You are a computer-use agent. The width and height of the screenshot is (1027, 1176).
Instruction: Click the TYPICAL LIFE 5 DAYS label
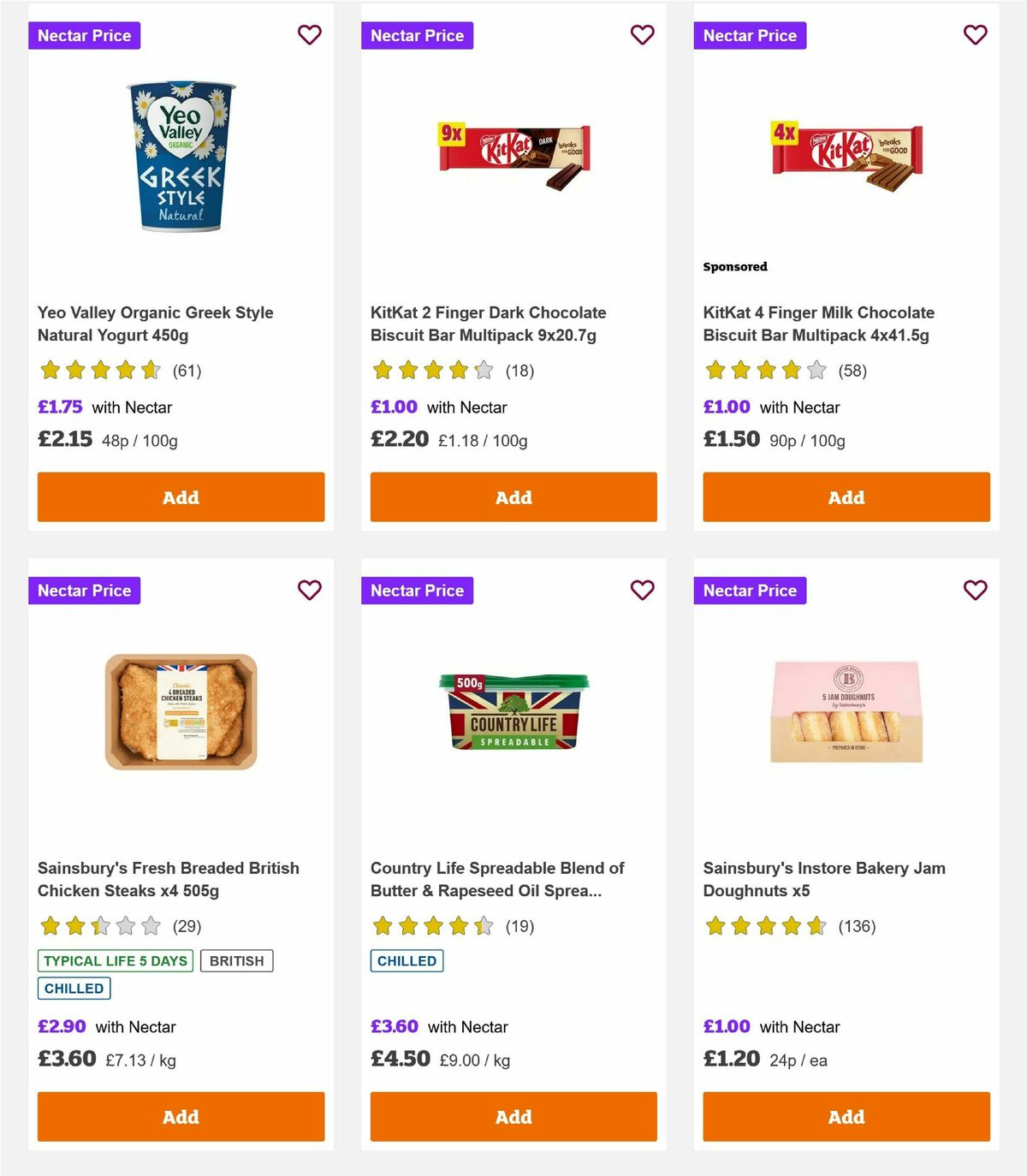(x=115, y=960)
